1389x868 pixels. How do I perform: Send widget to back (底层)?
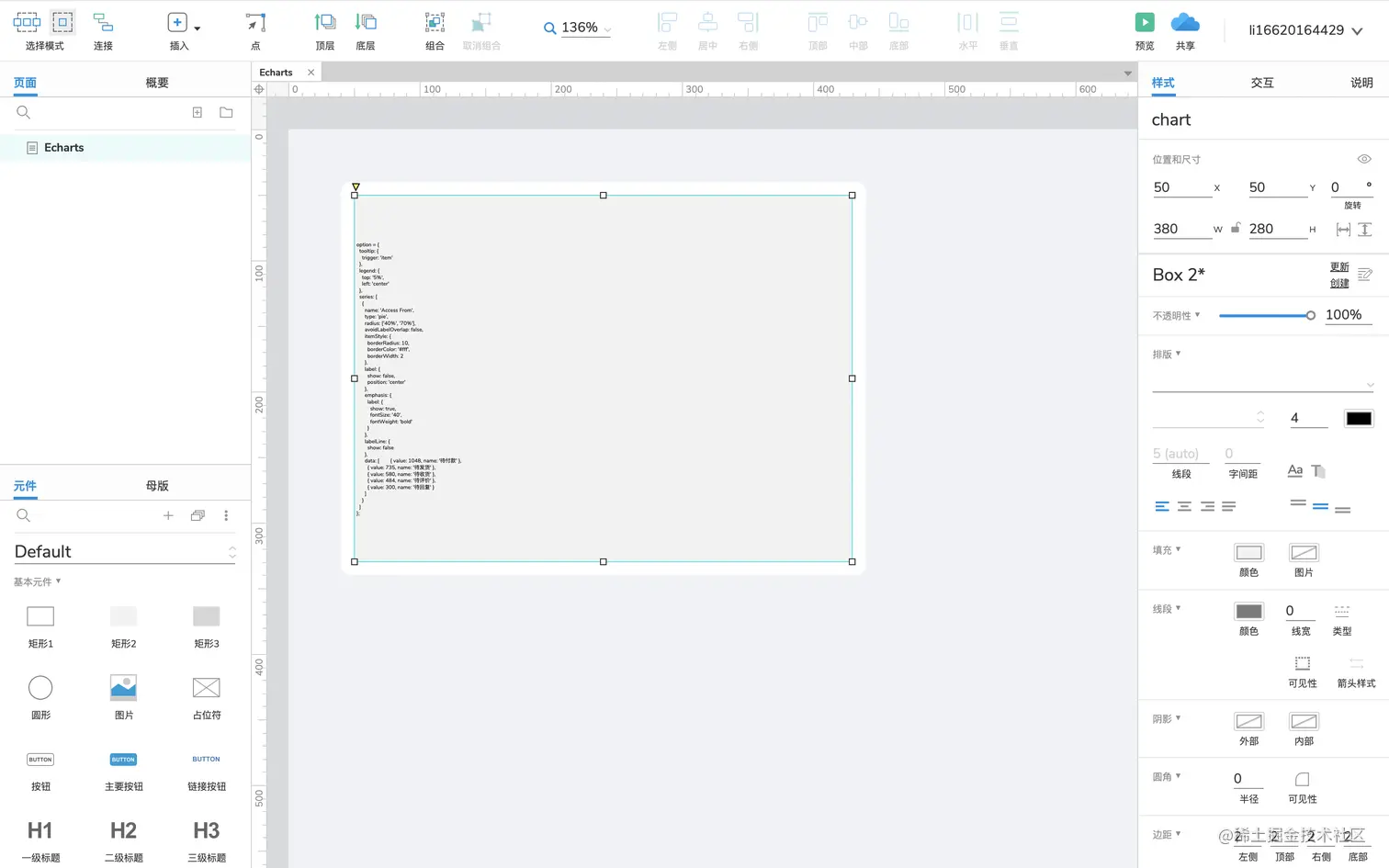[366, 23]
